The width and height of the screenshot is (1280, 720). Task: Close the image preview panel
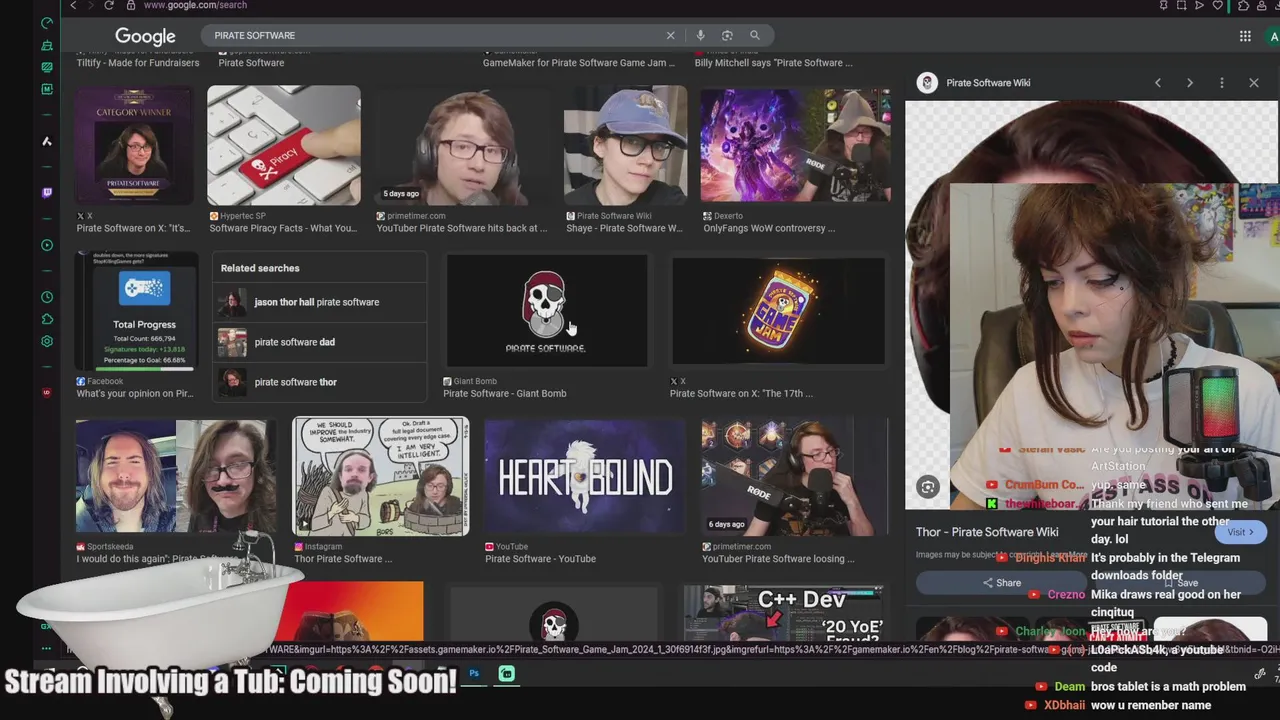1254,83
